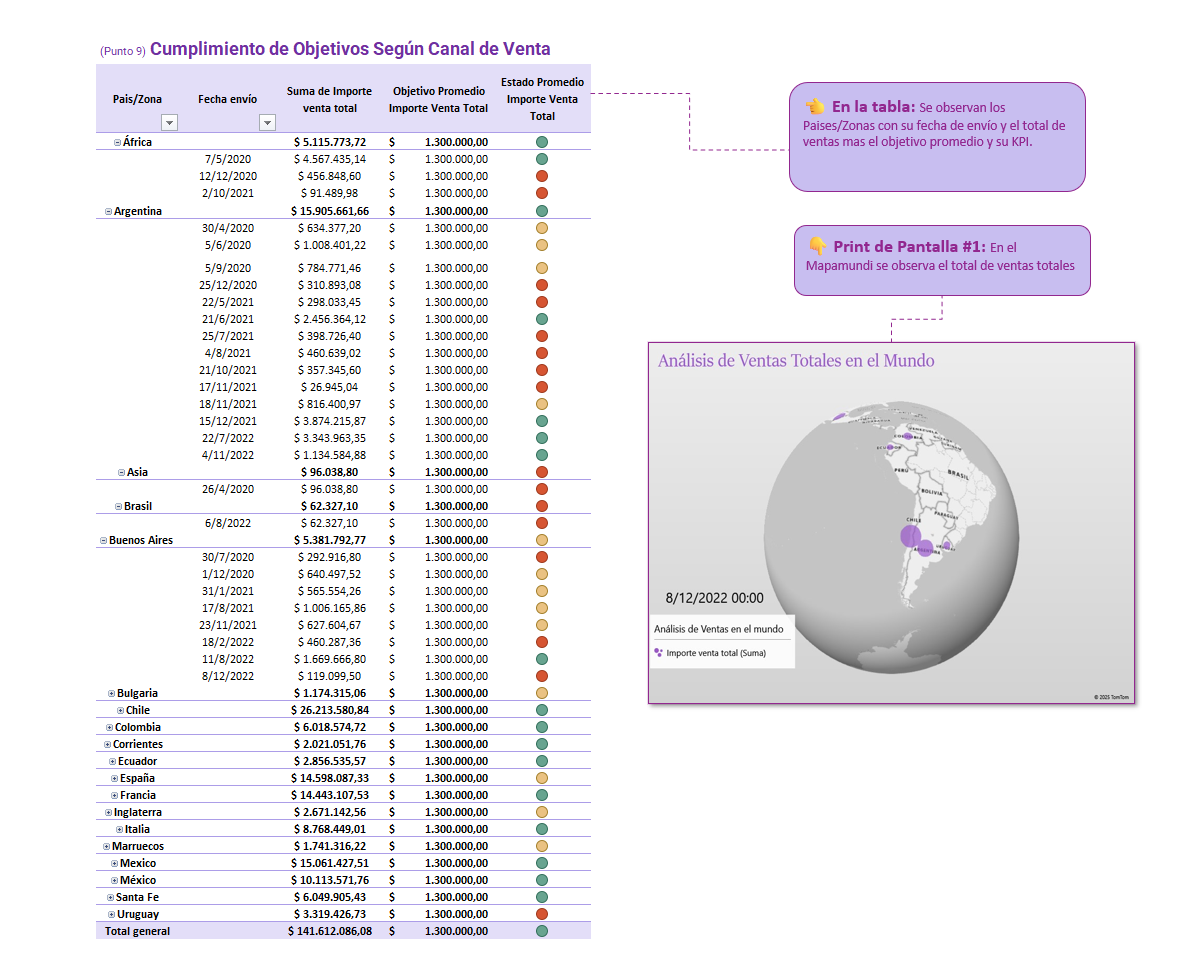The height and width of the screenshot is (959, 1199).
Task: Expand the Uruguay group
Action: tap(111, 915)
